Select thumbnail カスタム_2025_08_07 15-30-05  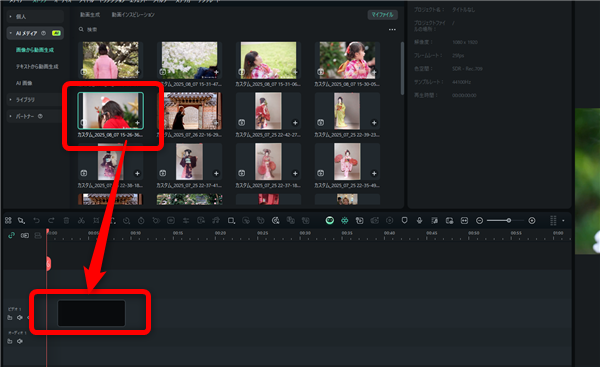[x=347, y=60]
